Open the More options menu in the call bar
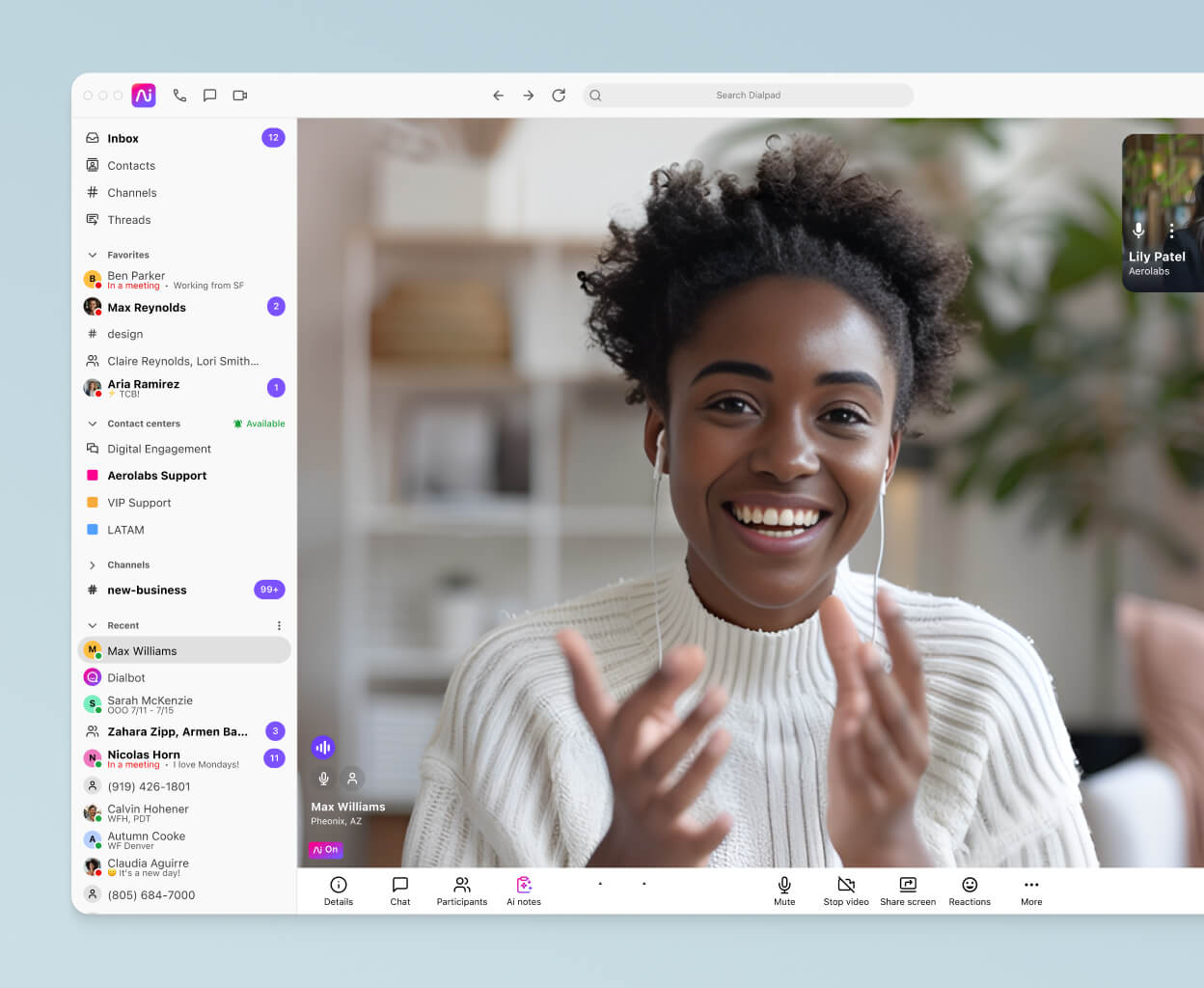1204x988 pixels. (1030, 890)
